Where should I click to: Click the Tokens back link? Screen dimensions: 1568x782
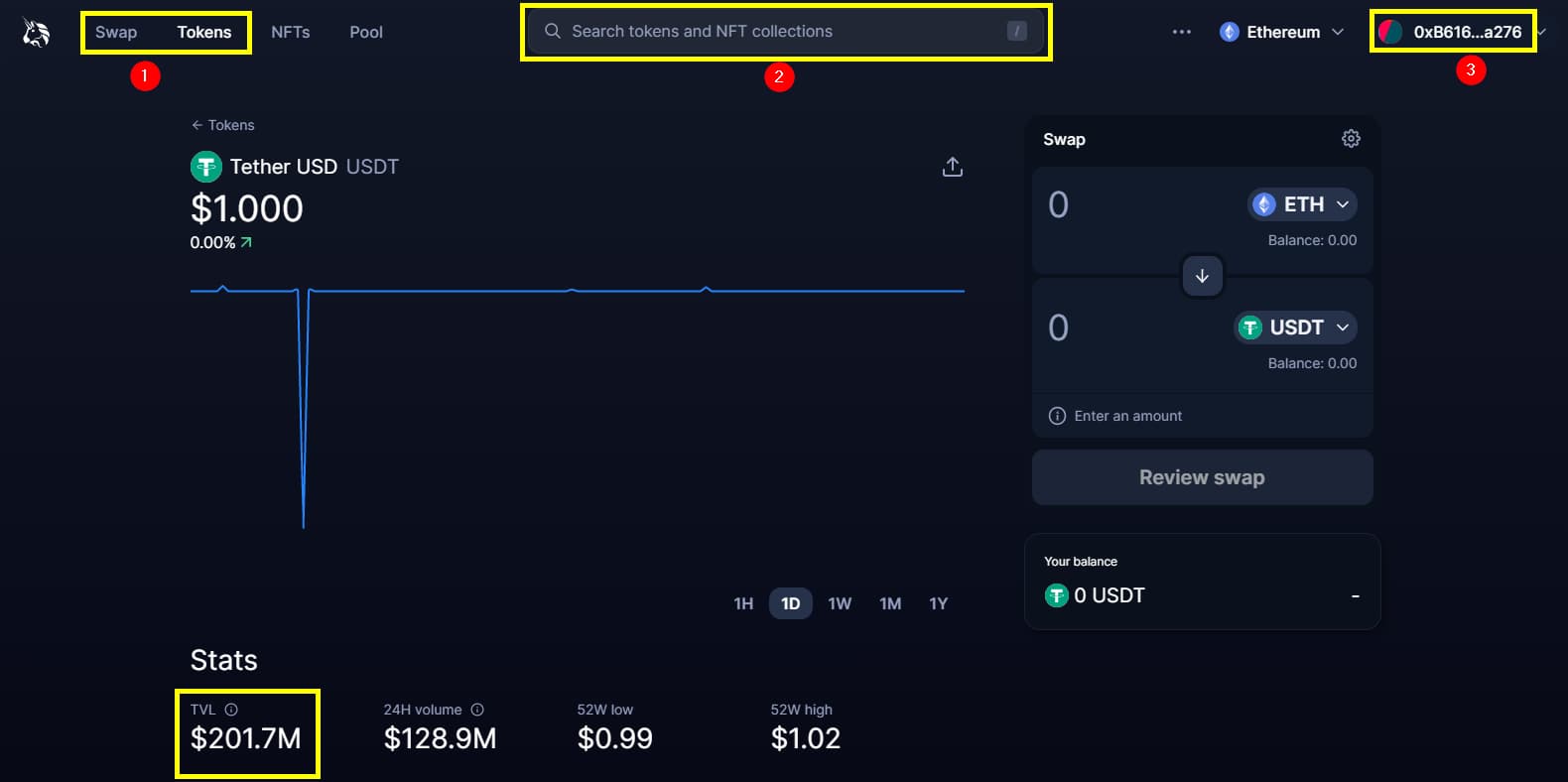pos(222,124)
